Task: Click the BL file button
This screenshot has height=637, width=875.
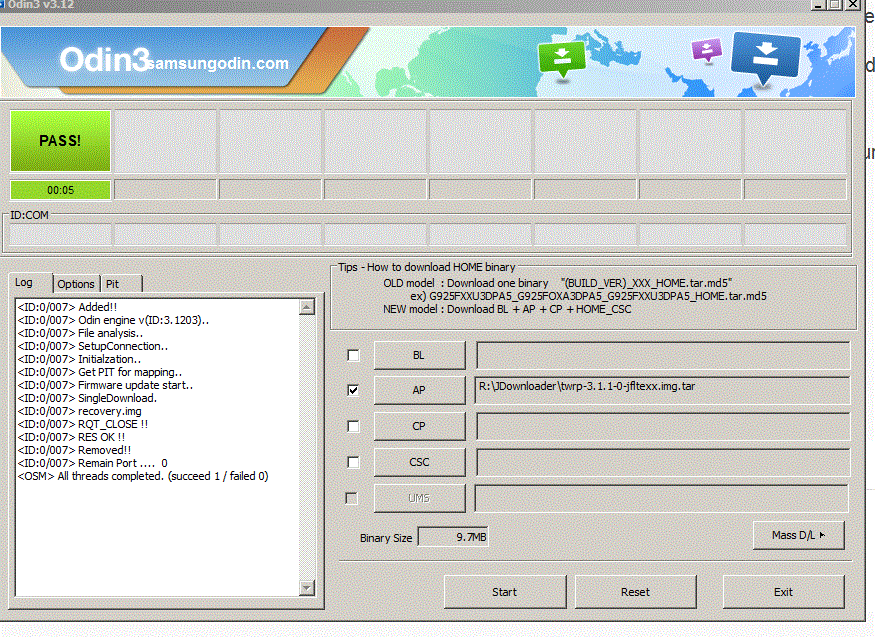Action: tap(419, 355)
